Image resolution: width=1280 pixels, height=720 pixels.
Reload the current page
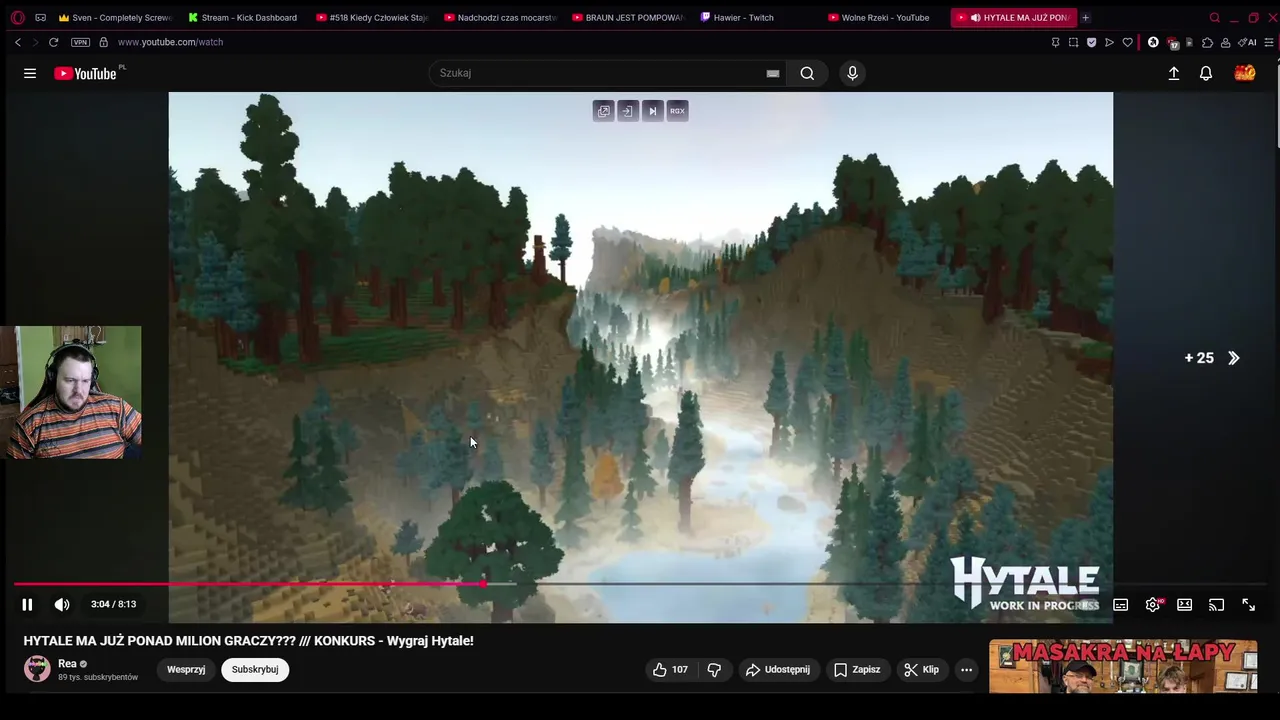point(53,42)
